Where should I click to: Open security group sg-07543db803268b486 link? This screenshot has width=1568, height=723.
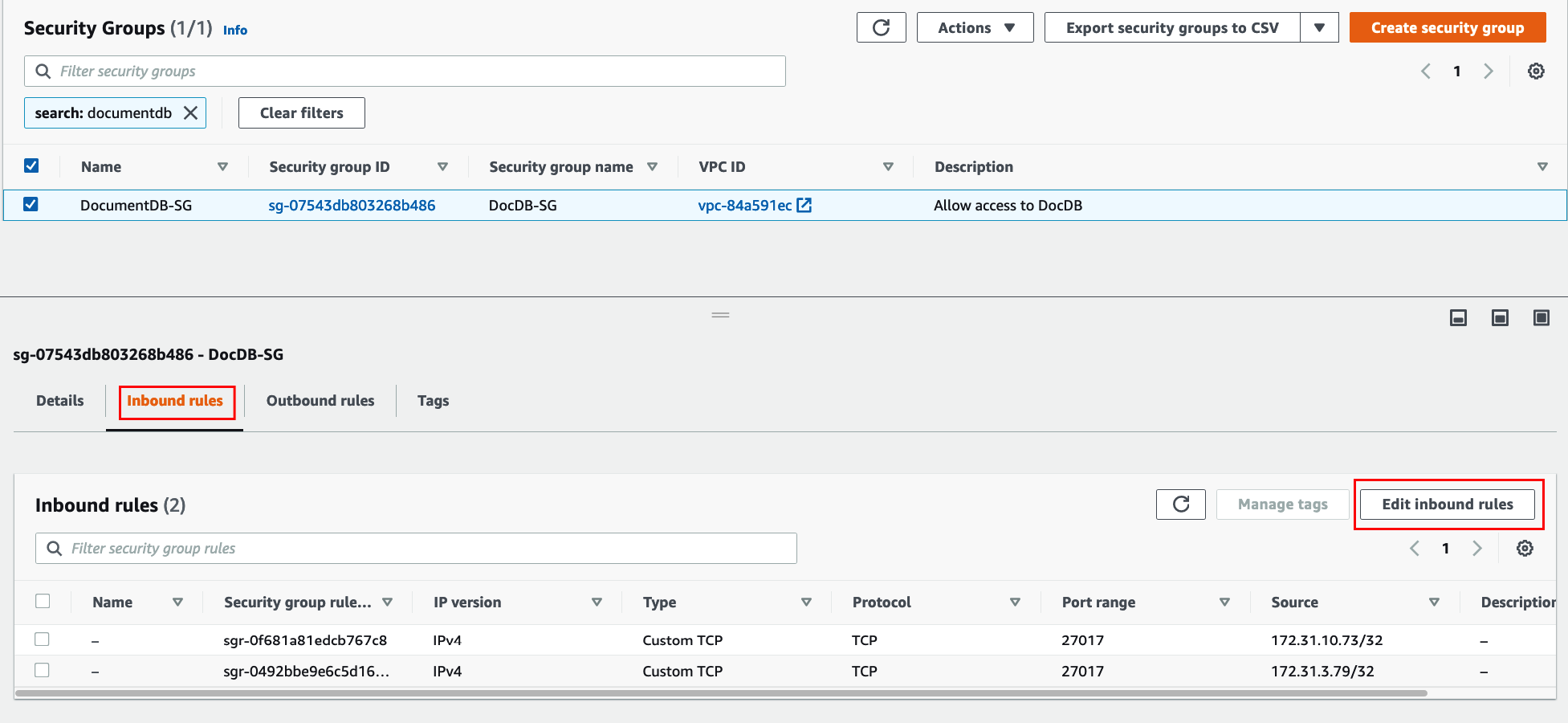pos(352,206)
